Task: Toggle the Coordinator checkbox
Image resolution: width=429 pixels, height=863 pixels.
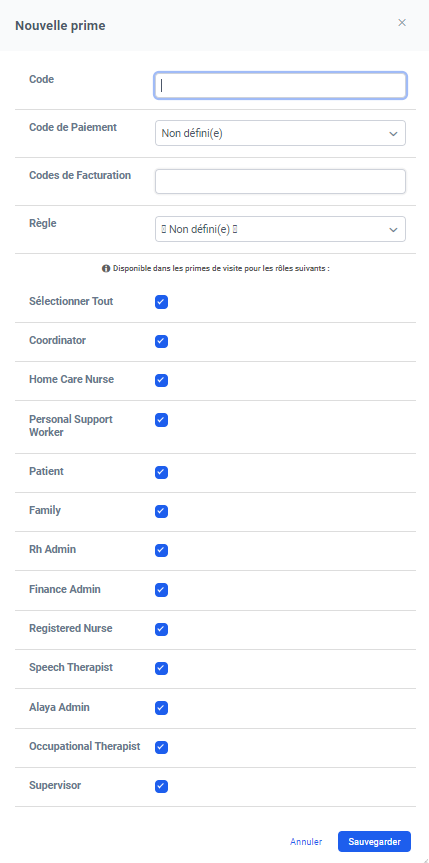Action: (161, 341)
